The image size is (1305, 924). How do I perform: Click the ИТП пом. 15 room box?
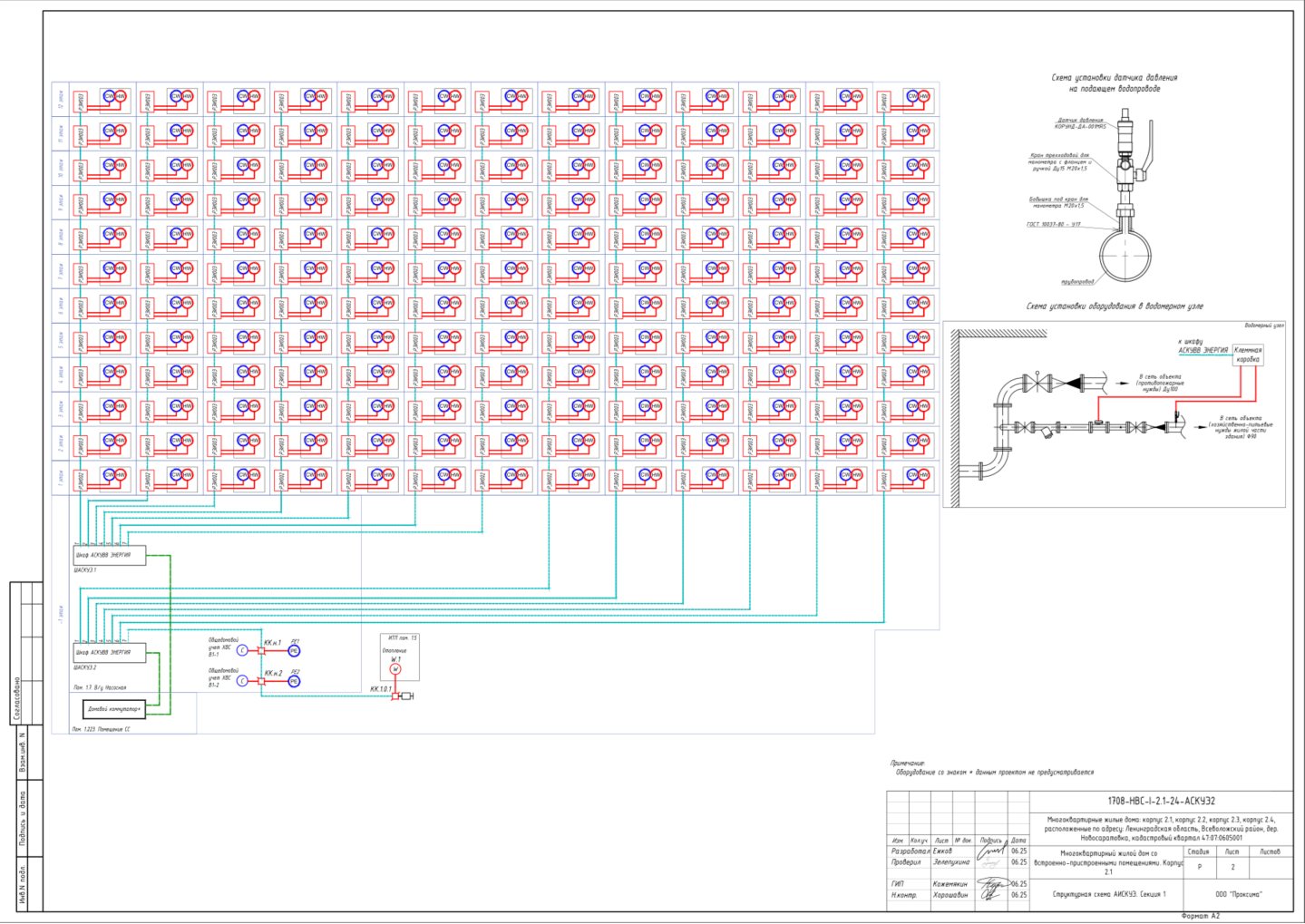pos(400,657)
